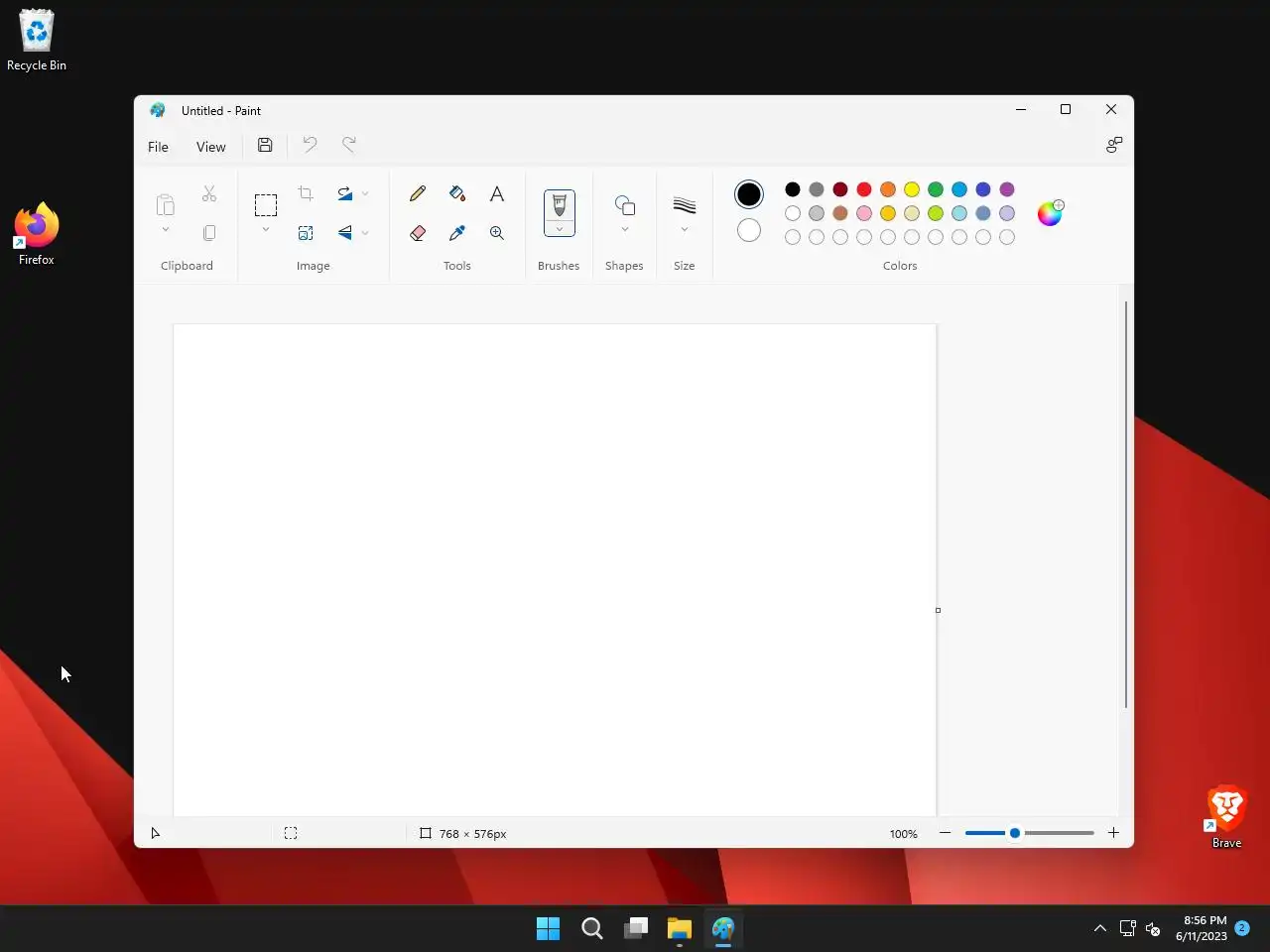Click the Copy icon
This screenshot has width=1270, height=952.
[x=209, y=233]
